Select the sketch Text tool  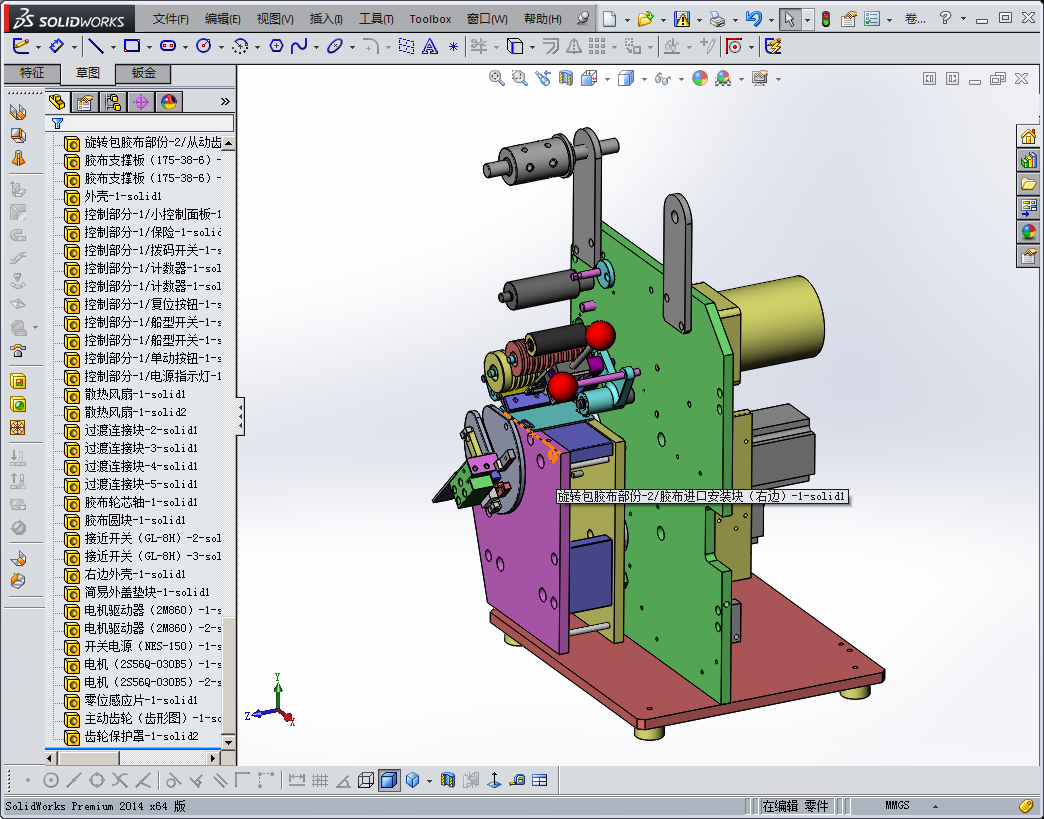point(430,46)
